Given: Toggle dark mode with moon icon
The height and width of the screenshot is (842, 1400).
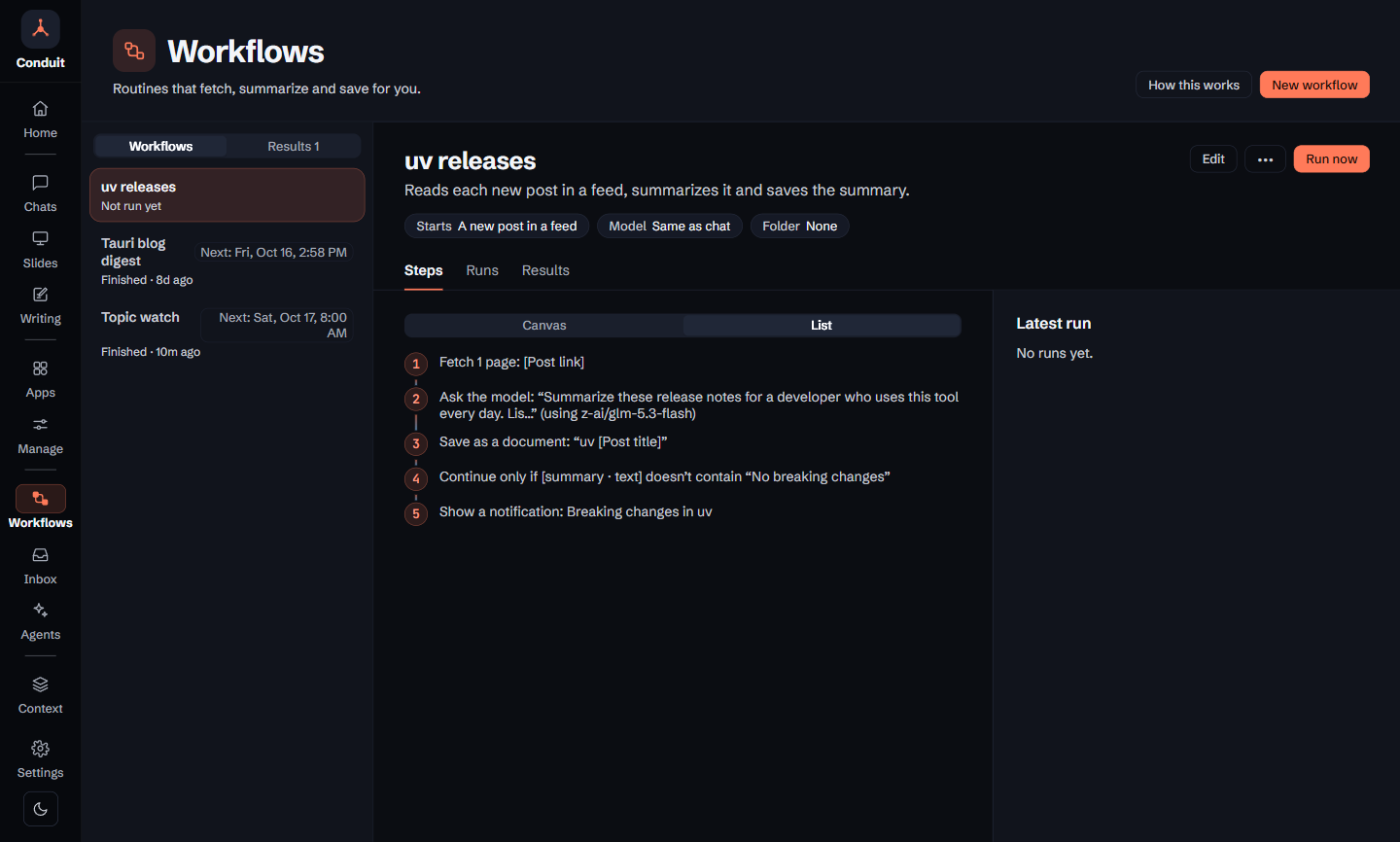Looking at the screenshot, I should pyautogui.click(x=40, y=809).
